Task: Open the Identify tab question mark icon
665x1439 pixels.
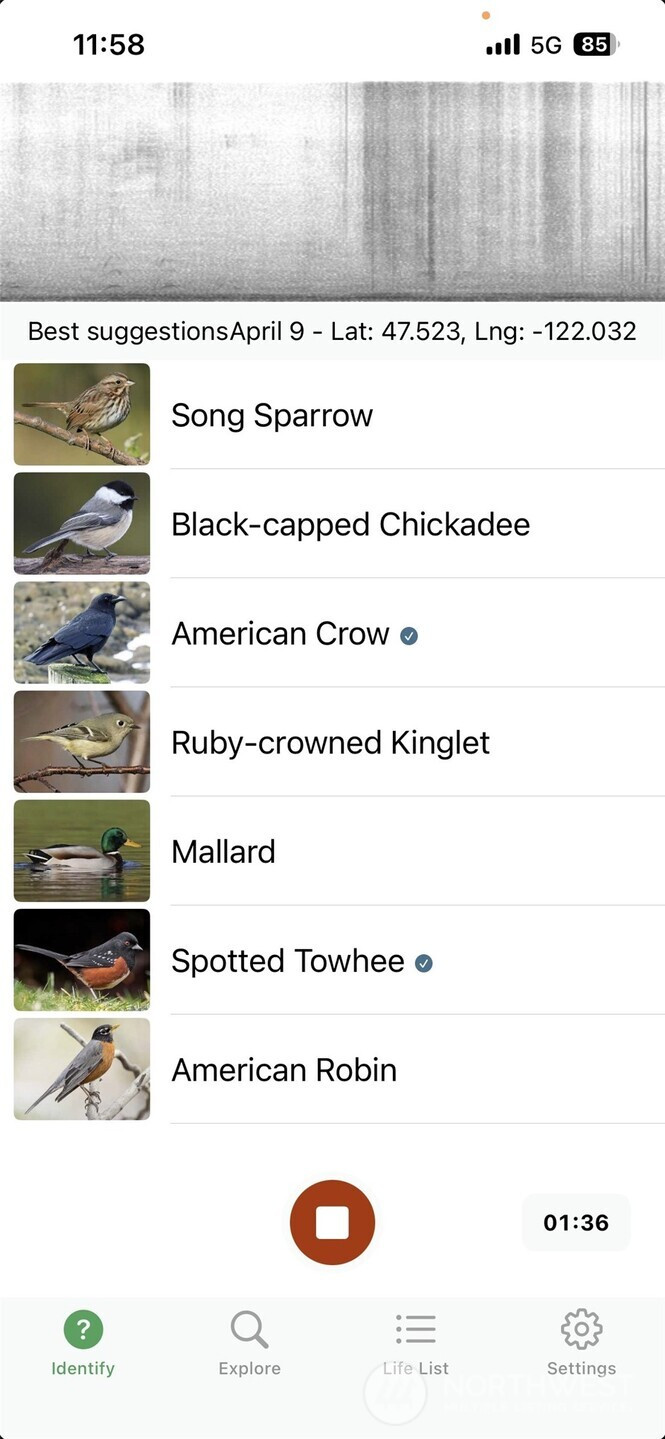Action: pyautogui.click(x=83, y=1329)
